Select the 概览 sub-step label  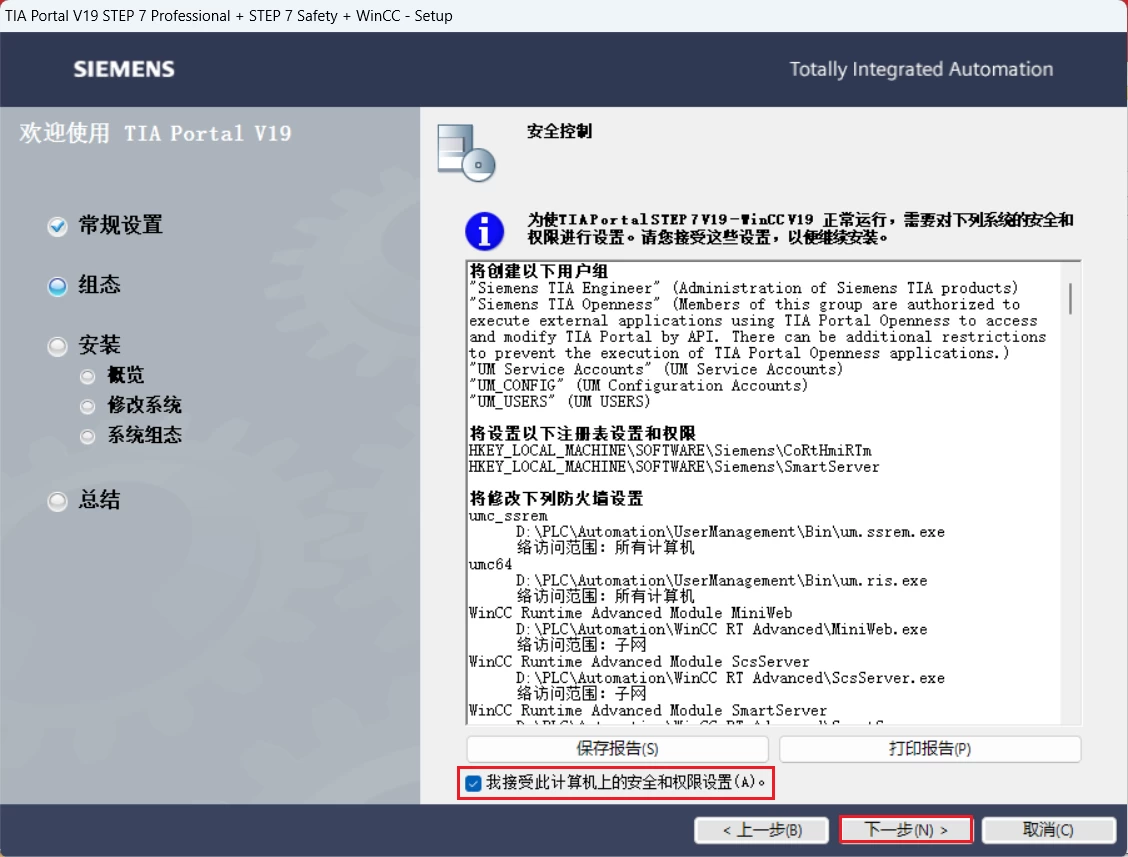point(126,375)
